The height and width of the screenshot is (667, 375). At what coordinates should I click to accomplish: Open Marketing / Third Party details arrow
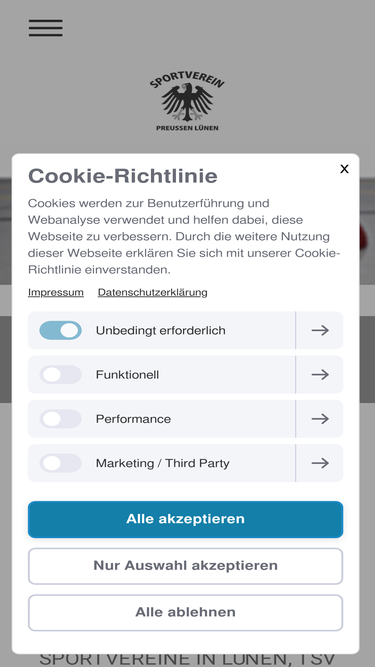pos(320,463)
